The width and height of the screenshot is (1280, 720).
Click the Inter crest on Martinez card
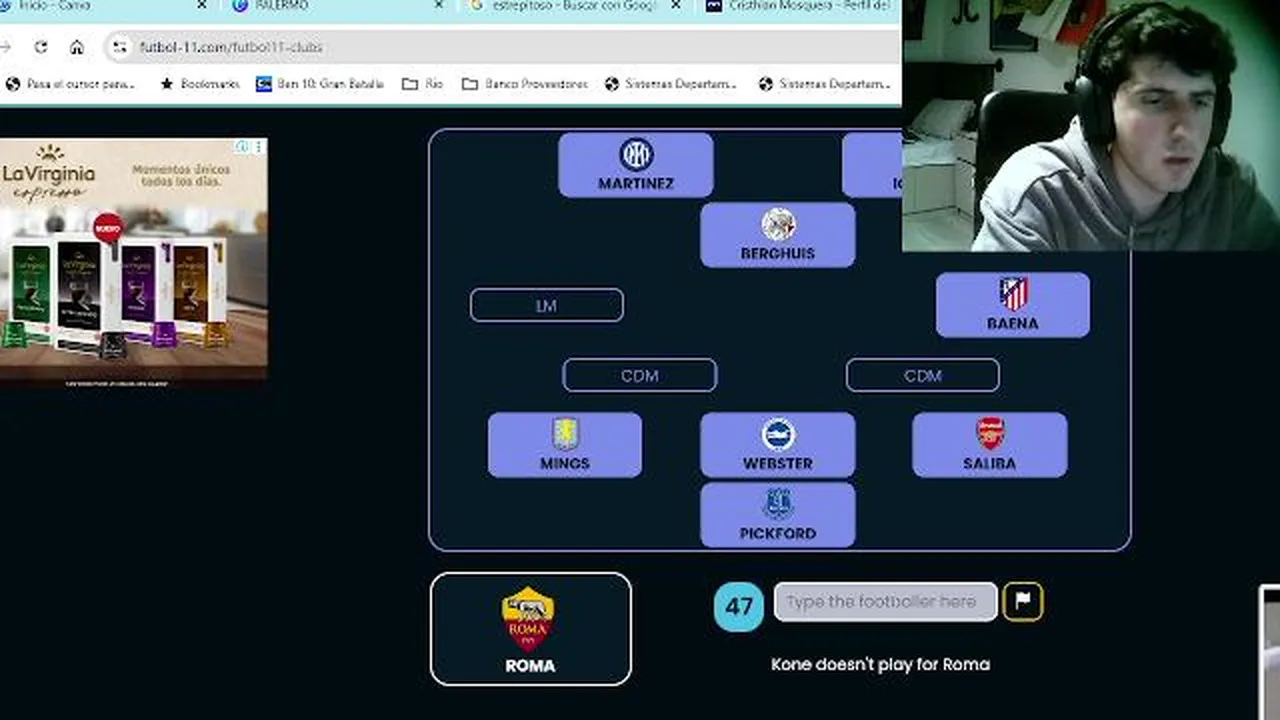tap(636, 155)
